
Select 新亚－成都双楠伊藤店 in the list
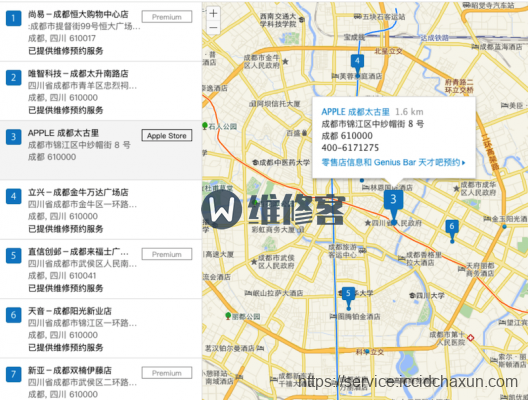[70, 370]
